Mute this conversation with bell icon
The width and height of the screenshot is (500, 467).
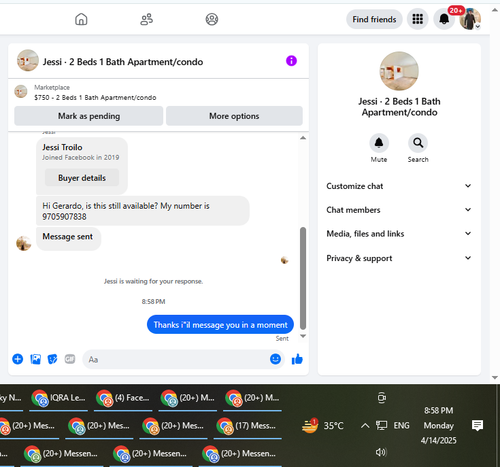[379, 143]
